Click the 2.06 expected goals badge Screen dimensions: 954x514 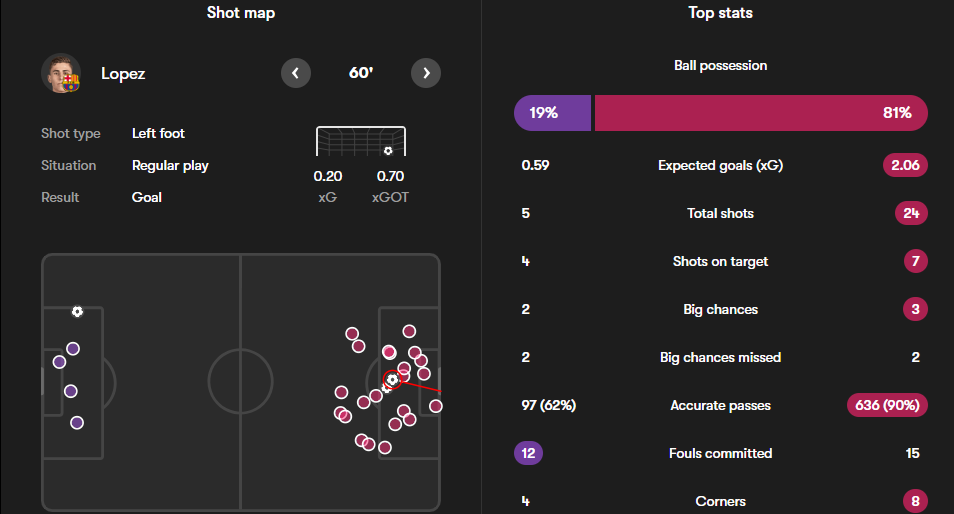(x=904, y=165)
